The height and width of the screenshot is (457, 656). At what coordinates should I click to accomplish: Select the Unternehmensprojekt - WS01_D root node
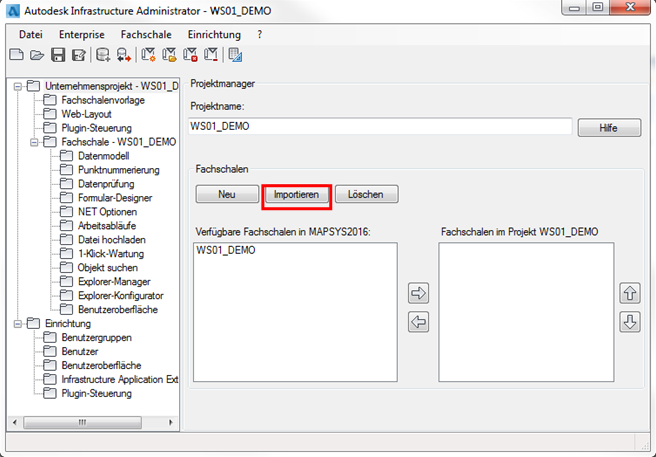pos(112,86)
